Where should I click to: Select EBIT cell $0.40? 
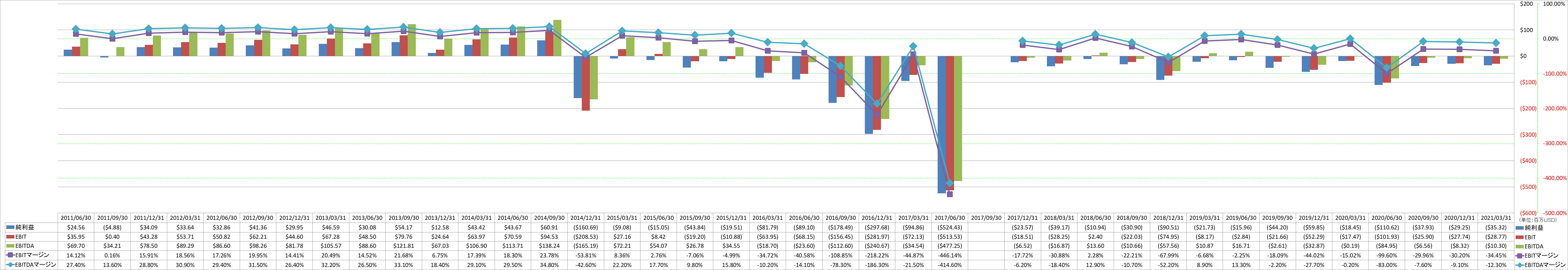tap(113, 237)
